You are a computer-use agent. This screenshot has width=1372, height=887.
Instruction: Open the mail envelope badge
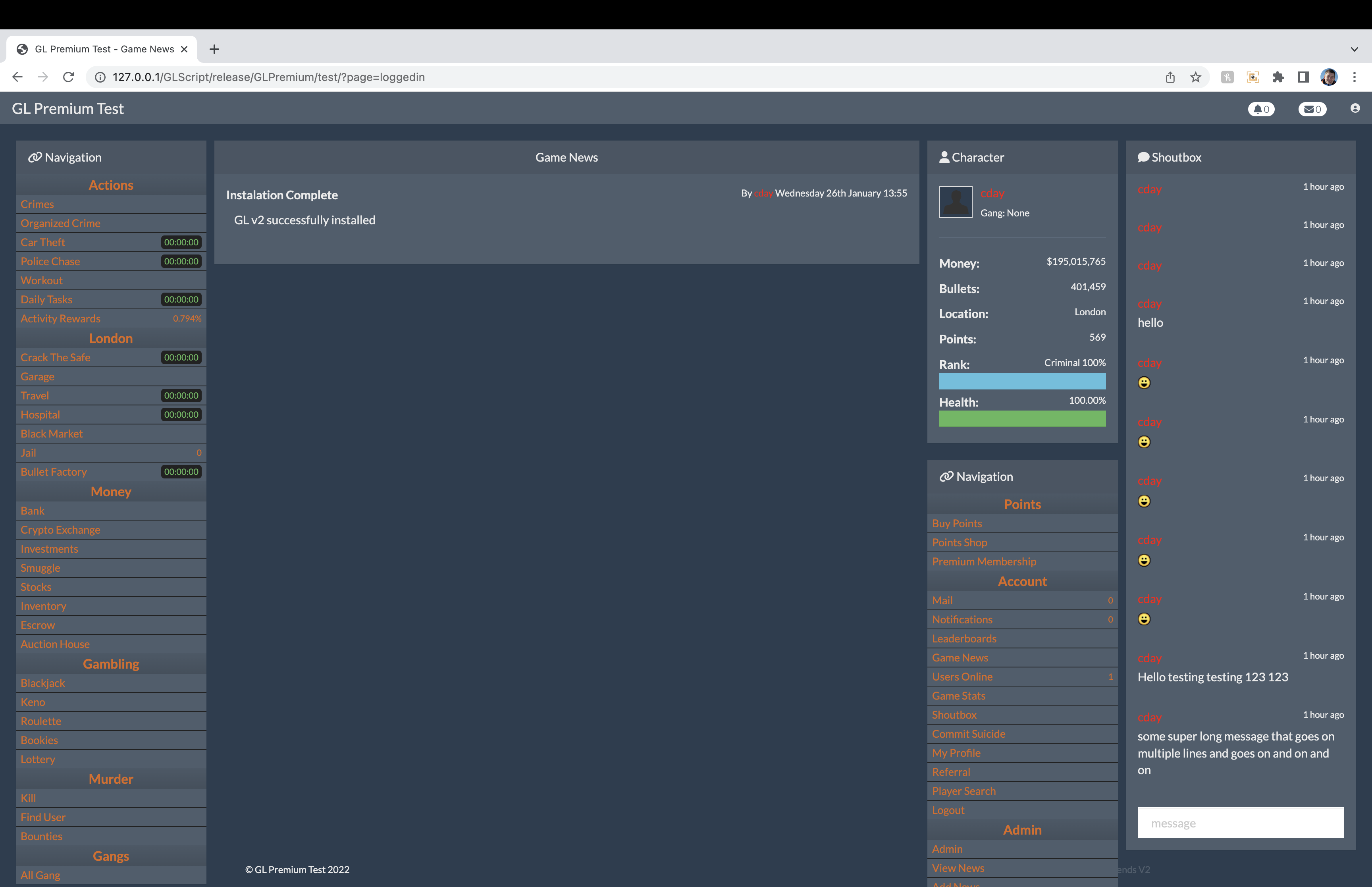tap(1312, 109)
